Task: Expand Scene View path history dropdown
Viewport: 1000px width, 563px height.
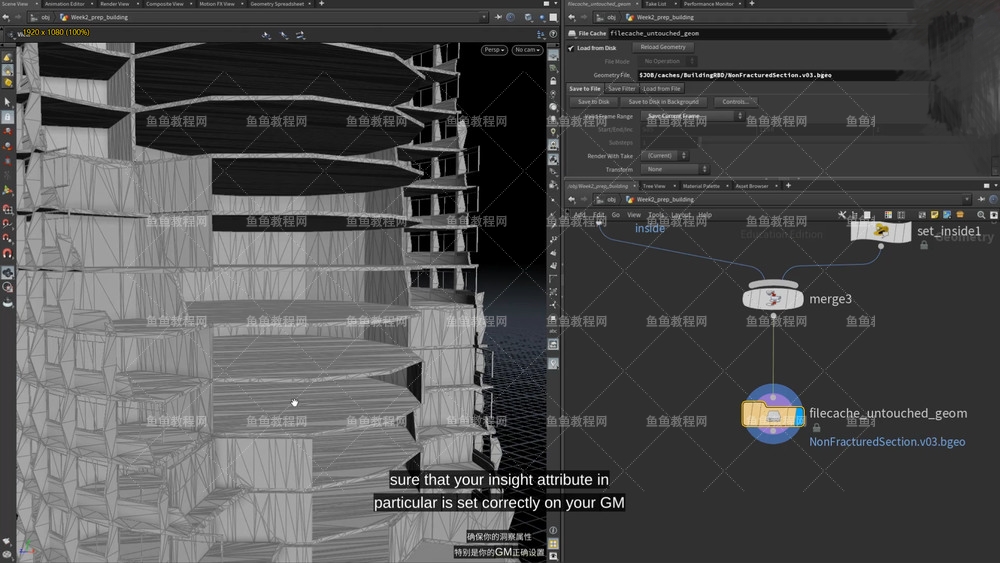Action: tap(484, 17)
